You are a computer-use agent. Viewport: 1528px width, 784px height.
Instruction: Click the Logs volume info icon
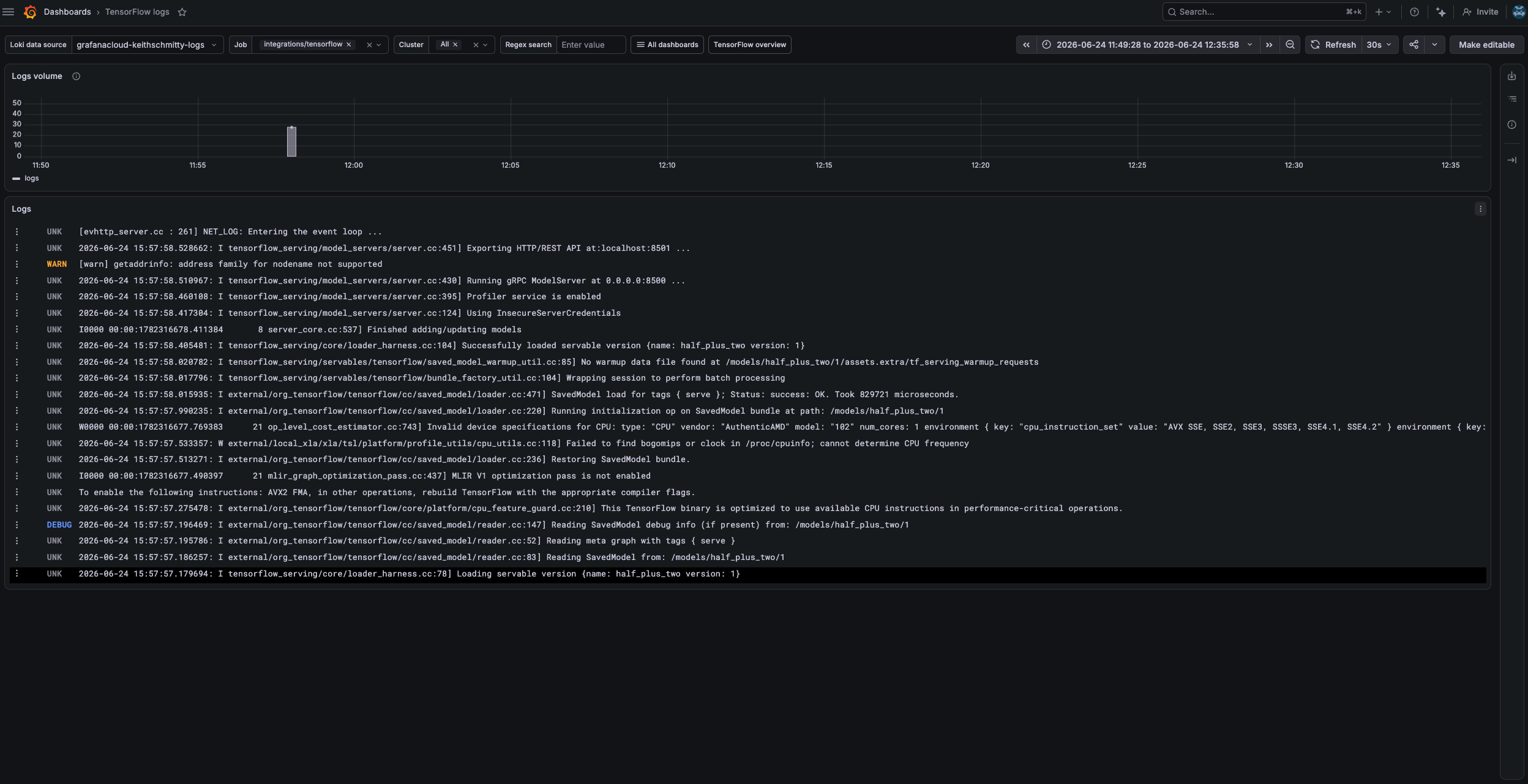77,77
